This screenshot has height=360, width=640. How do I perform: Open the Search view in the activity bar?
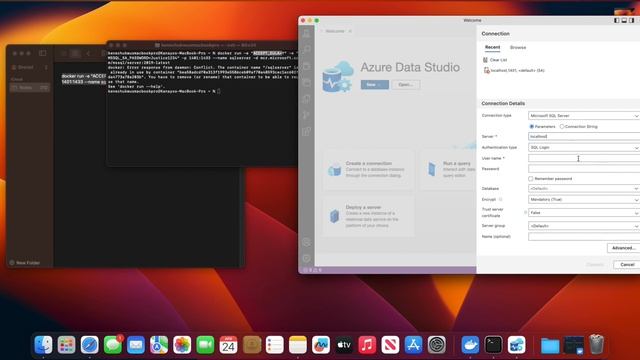point(306,50)
